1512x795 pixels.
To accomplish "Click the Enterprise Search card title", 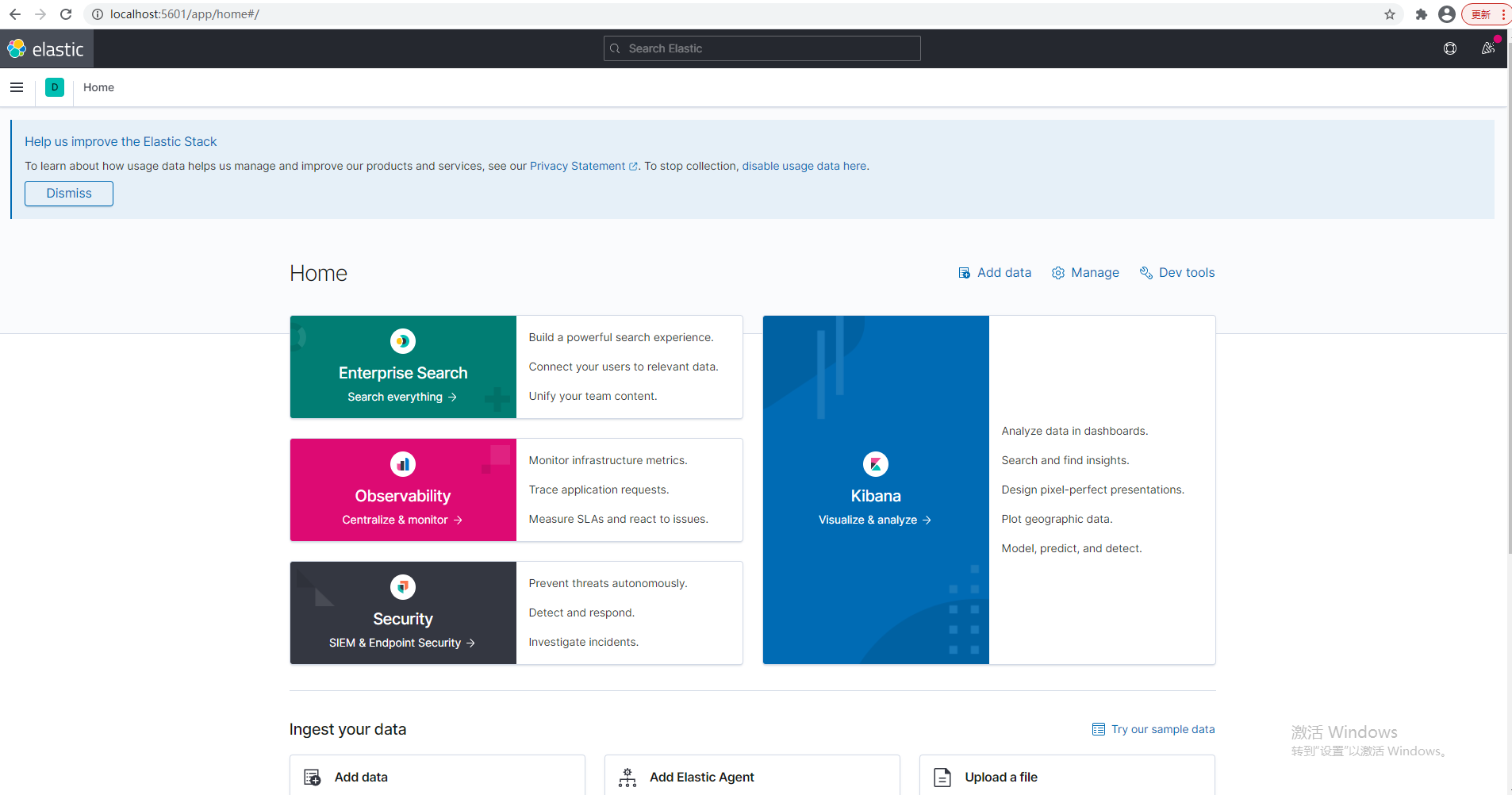I will (x=403, y=373).
